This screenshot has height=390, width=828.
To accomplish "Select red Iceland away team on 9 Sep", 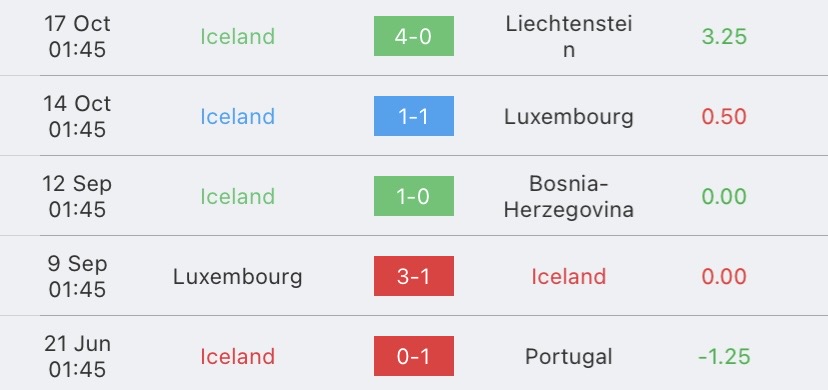I will [x=569, y=277].
